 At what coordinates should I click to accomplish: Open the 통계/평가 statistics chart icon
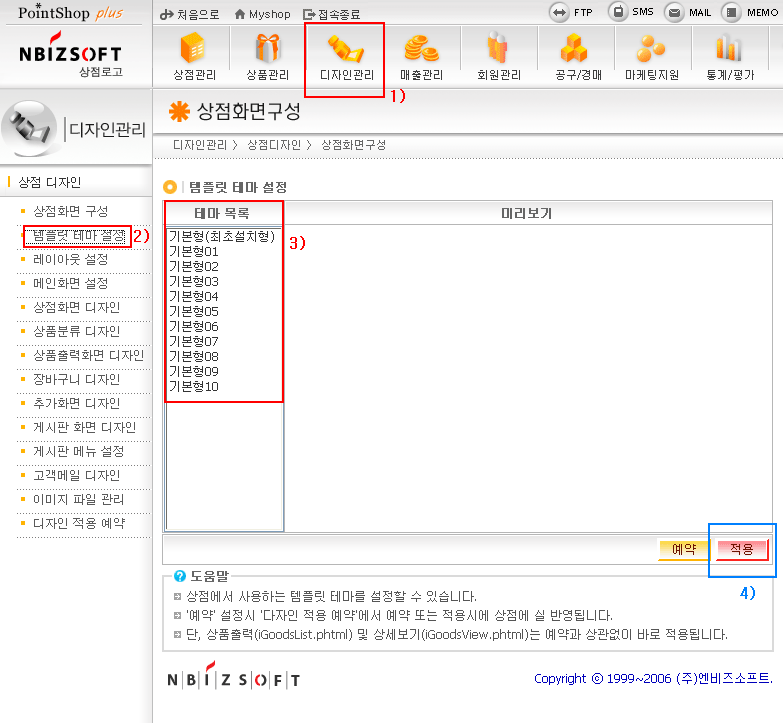[x=728, y=49]
